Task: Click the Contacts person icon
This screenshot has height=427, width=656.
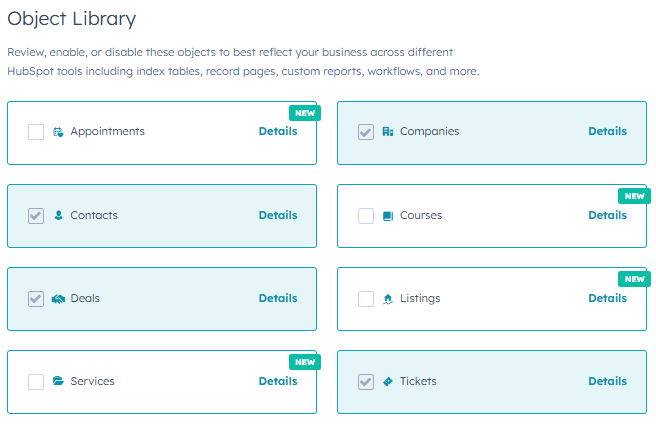Action: [58, 215]
